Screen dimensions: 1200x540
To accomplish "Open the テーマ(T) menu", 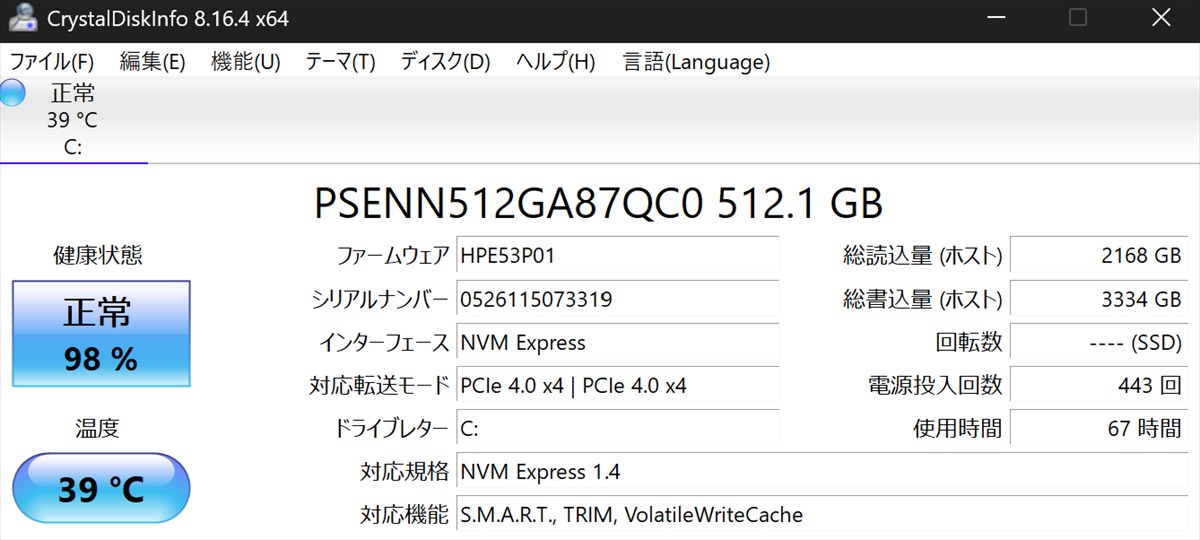I will (340, 62).
